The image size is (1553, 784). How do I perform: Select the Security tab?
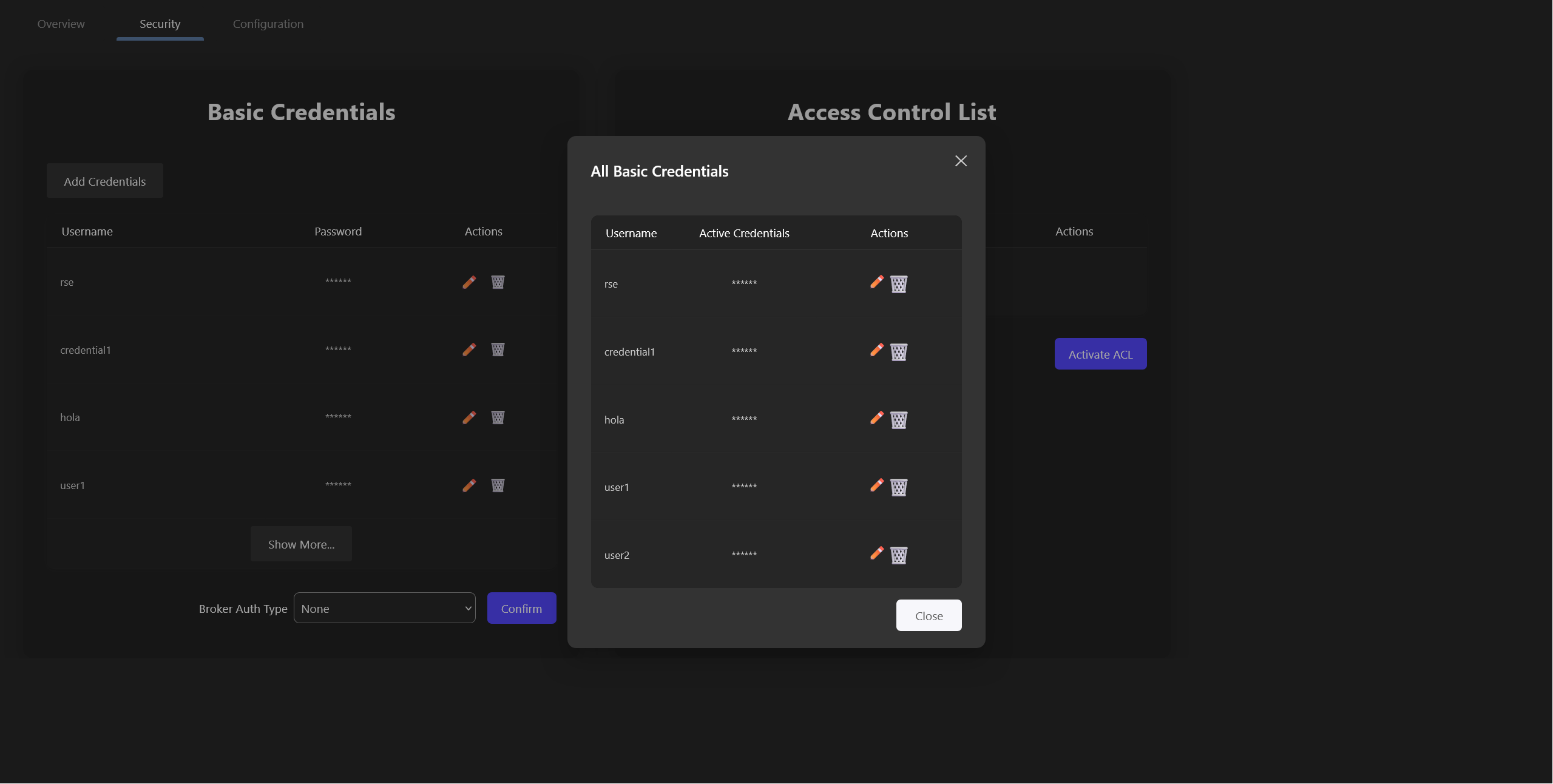160,24
